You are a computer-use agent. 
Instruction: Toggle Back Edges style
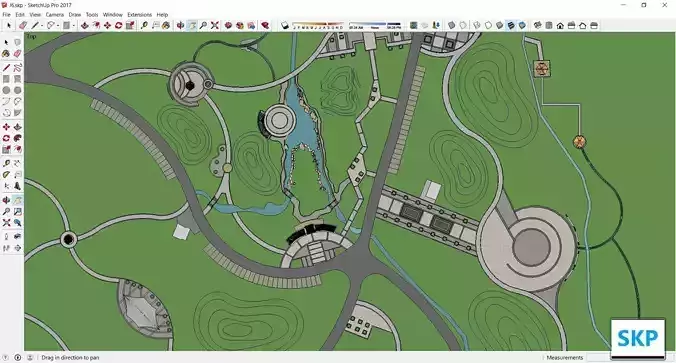pos(463,26)
